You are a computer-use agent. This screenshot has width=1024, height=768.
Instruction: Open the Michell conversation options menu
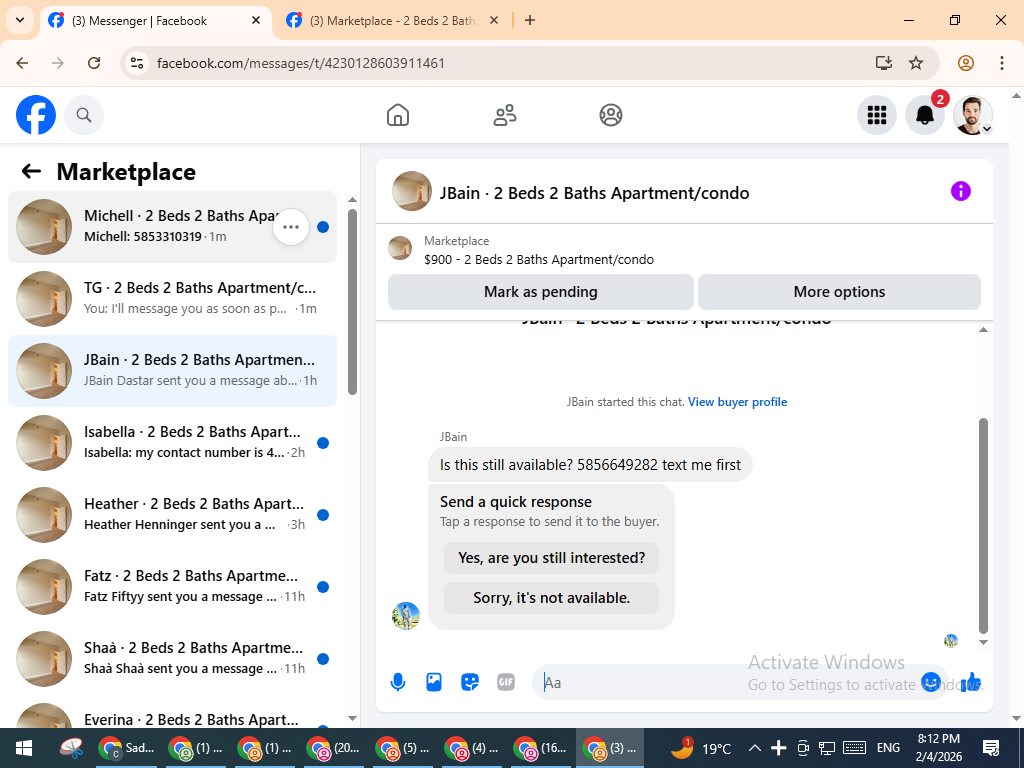pos(291,227)
